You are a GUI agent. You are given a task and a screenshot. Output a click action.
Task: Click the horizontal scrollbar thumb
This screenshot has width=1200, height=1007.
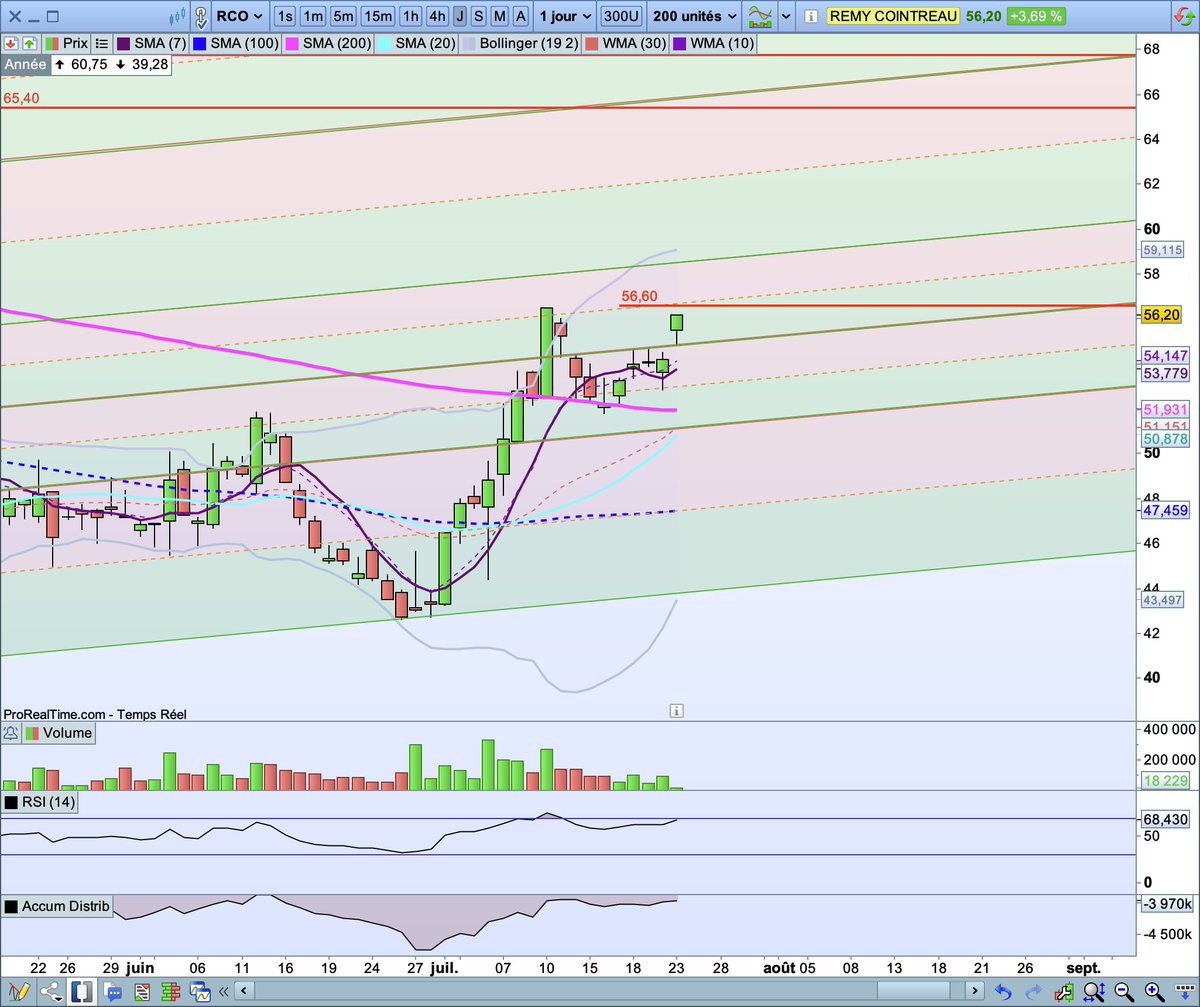click(x=913, y=991)
